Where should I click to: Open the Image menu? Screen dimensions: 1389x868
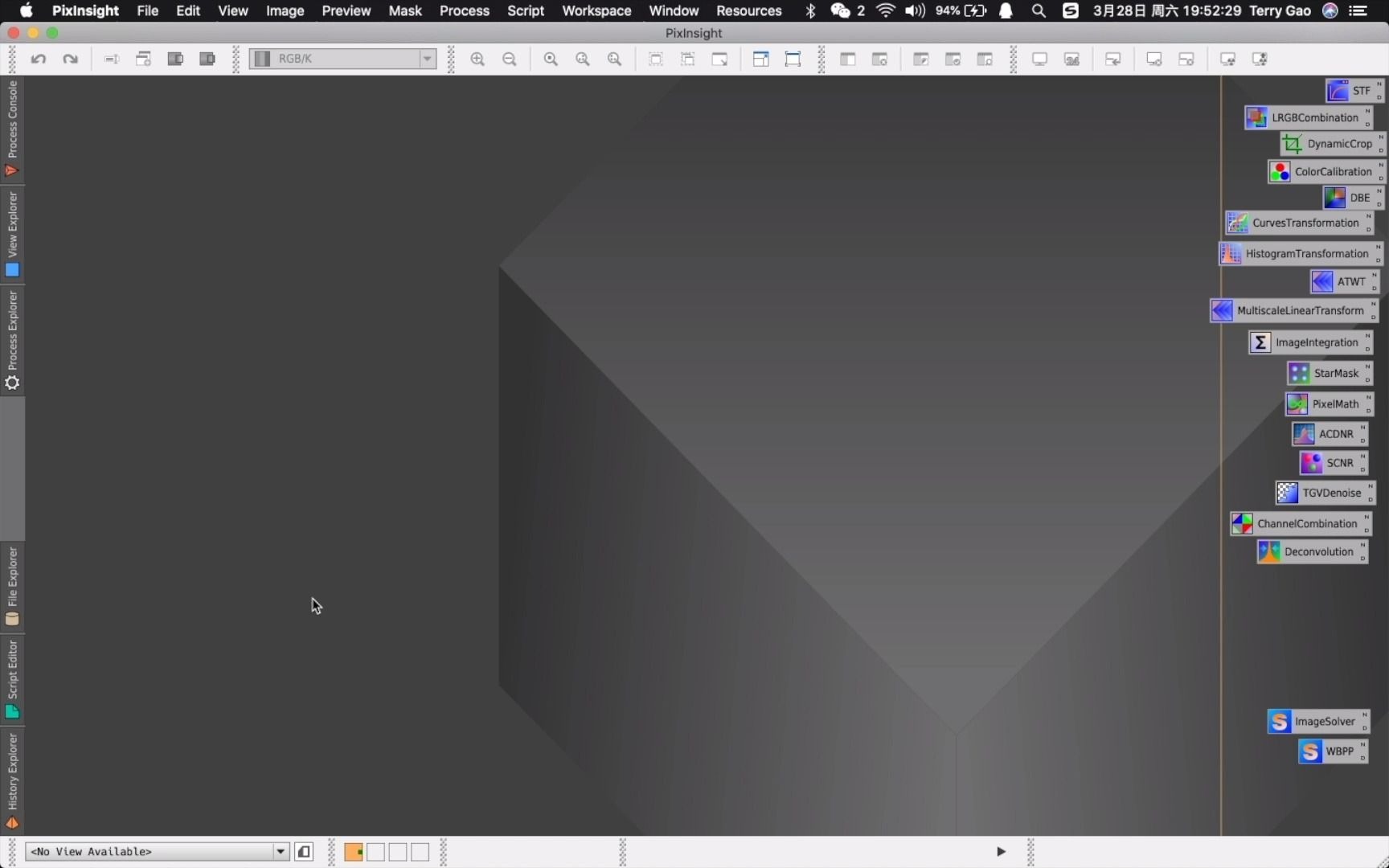pos(285,10)
